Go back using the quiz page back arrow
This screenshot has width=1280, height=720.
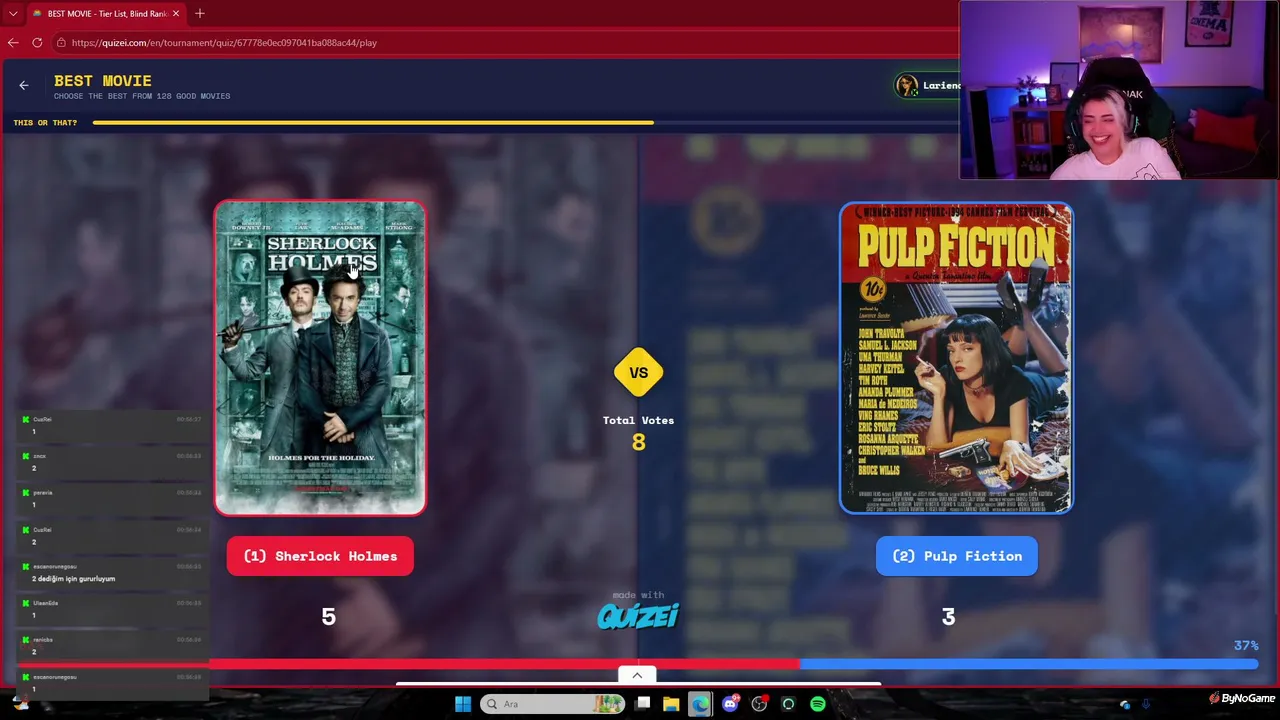pos(24,86)
